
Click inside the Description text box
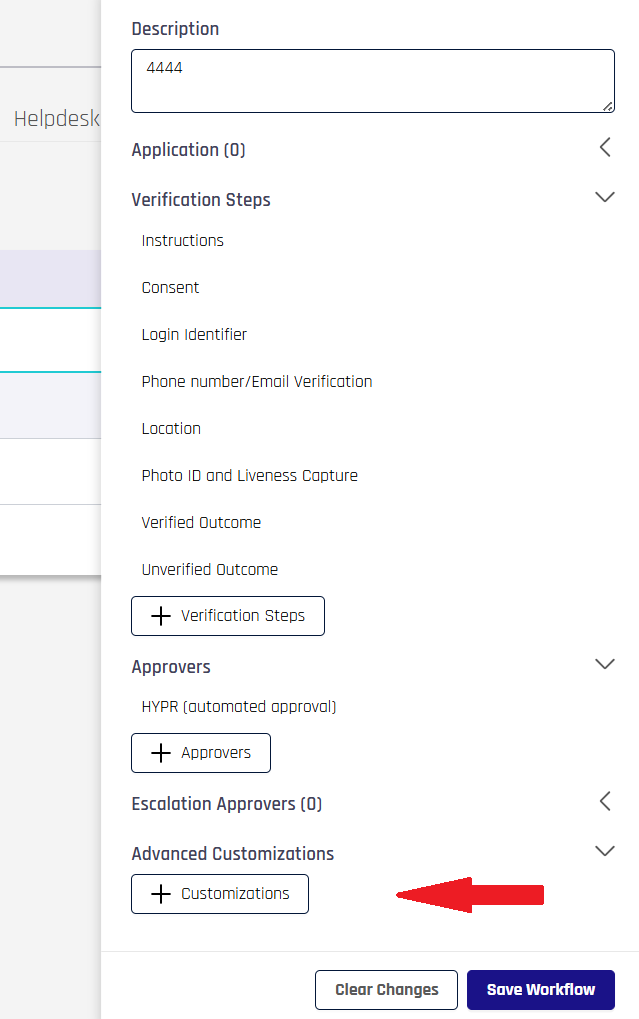pyautogui.click(x=372, y=80)
